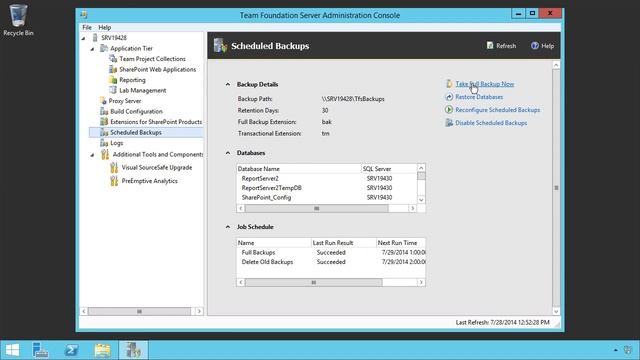Screen dimensions: 640x360
Task: Select the ReportServer2 database row
Action: [x=327, y=178]
